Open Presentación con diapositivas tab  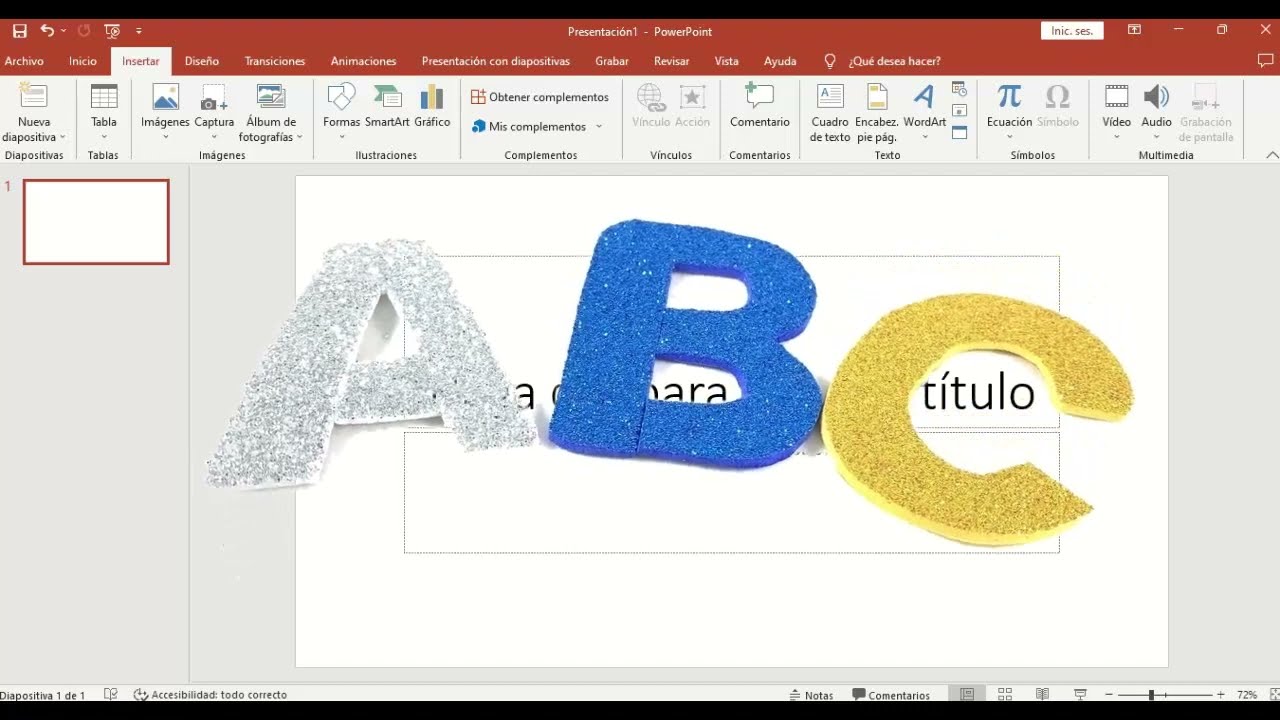coord(496,61)
